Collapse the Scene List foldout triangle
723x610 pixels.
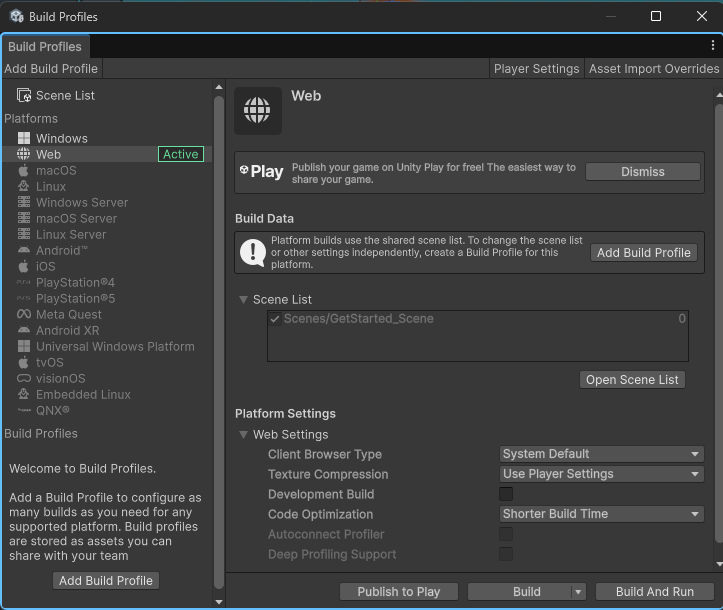(x=243, y=300)
